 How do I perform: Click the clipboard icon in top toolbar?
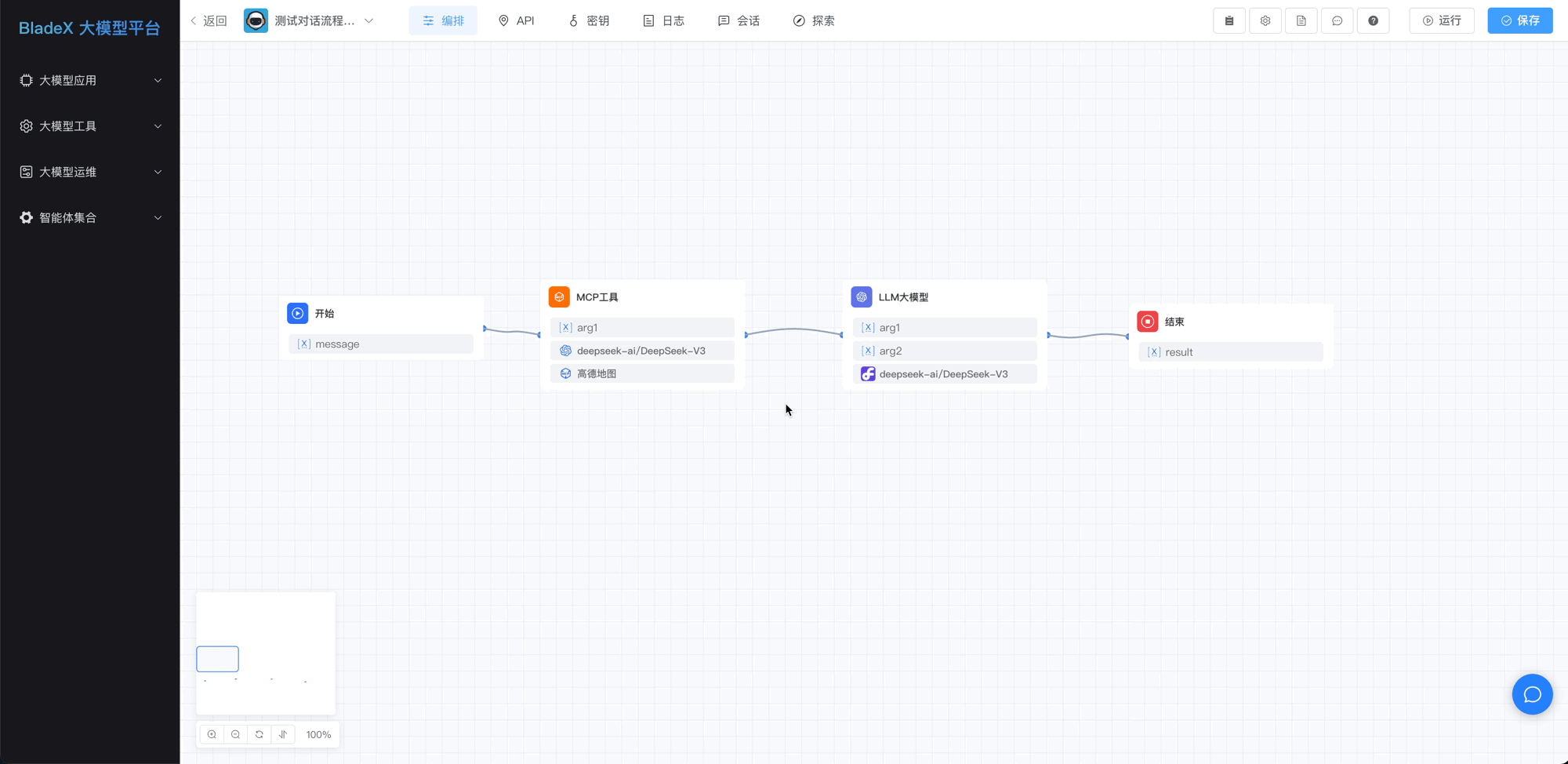point(1229,20)
